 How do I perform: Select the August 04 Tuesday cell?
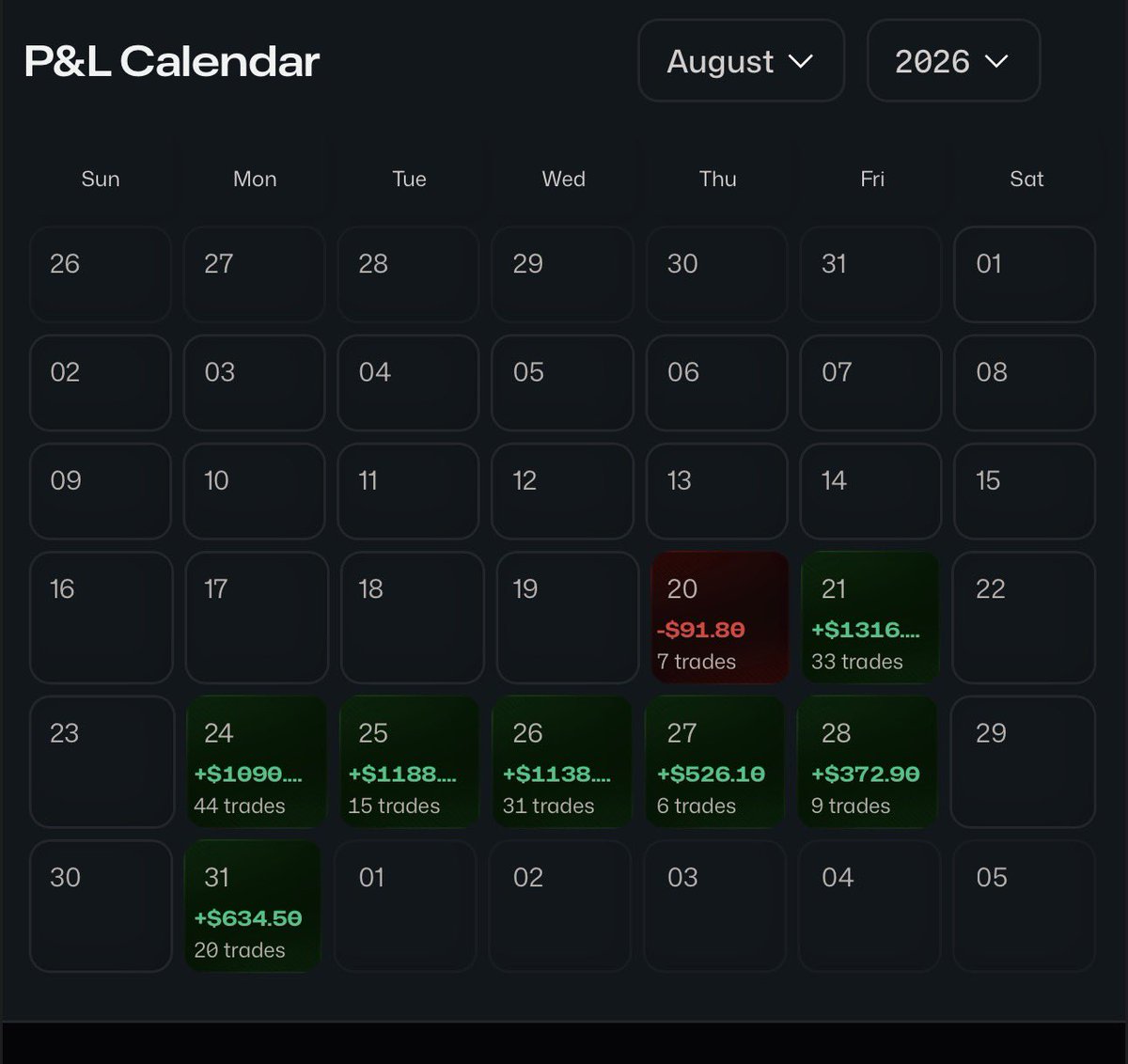point(409,383)
